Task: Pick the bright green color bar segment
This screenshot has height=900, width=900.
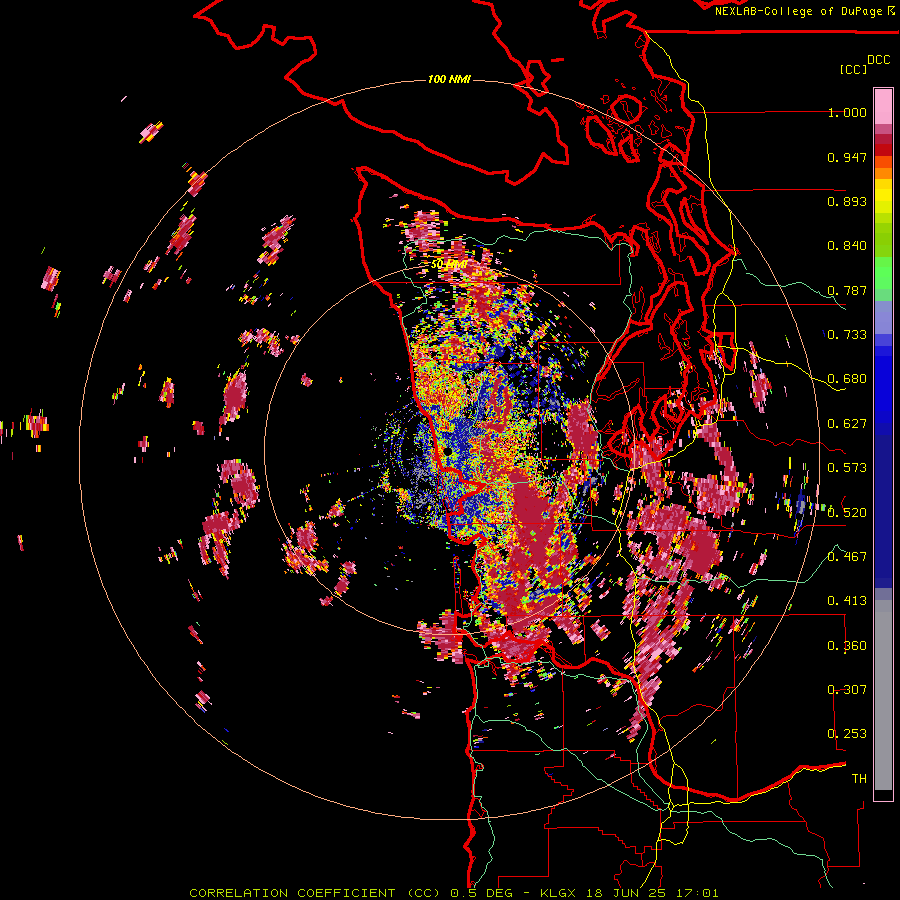Action: (x=883, y=273)
